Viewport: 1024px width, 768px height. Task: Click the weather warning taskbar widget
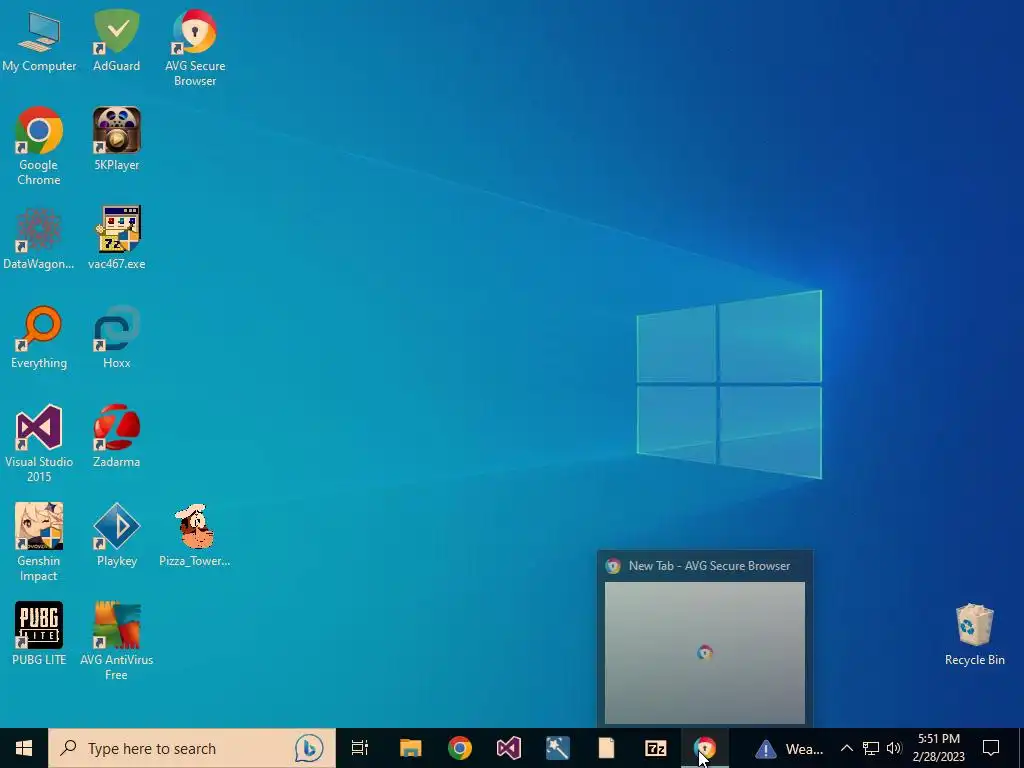click(789, 748)
